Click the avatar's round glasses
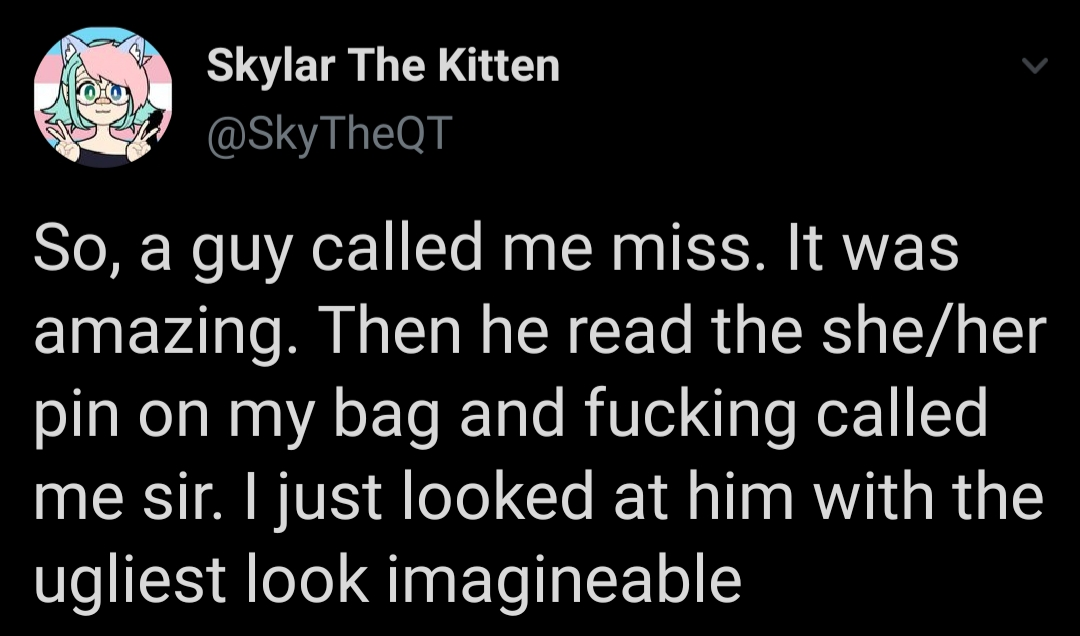This screenshot has width=1080, height=636. pyautogui.click(x=102, y=92)
